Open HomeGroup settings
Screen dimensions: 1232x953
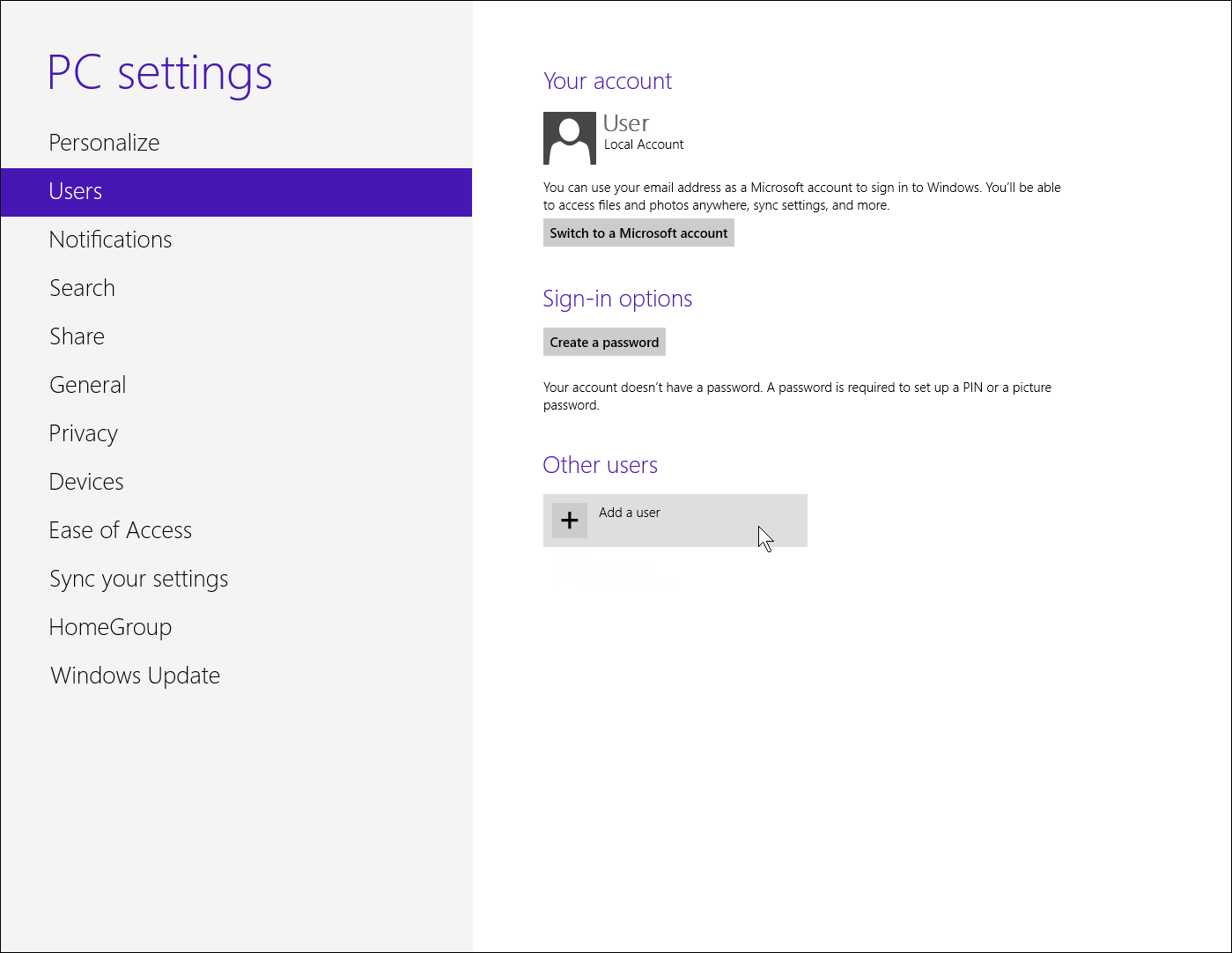(236, 627)
